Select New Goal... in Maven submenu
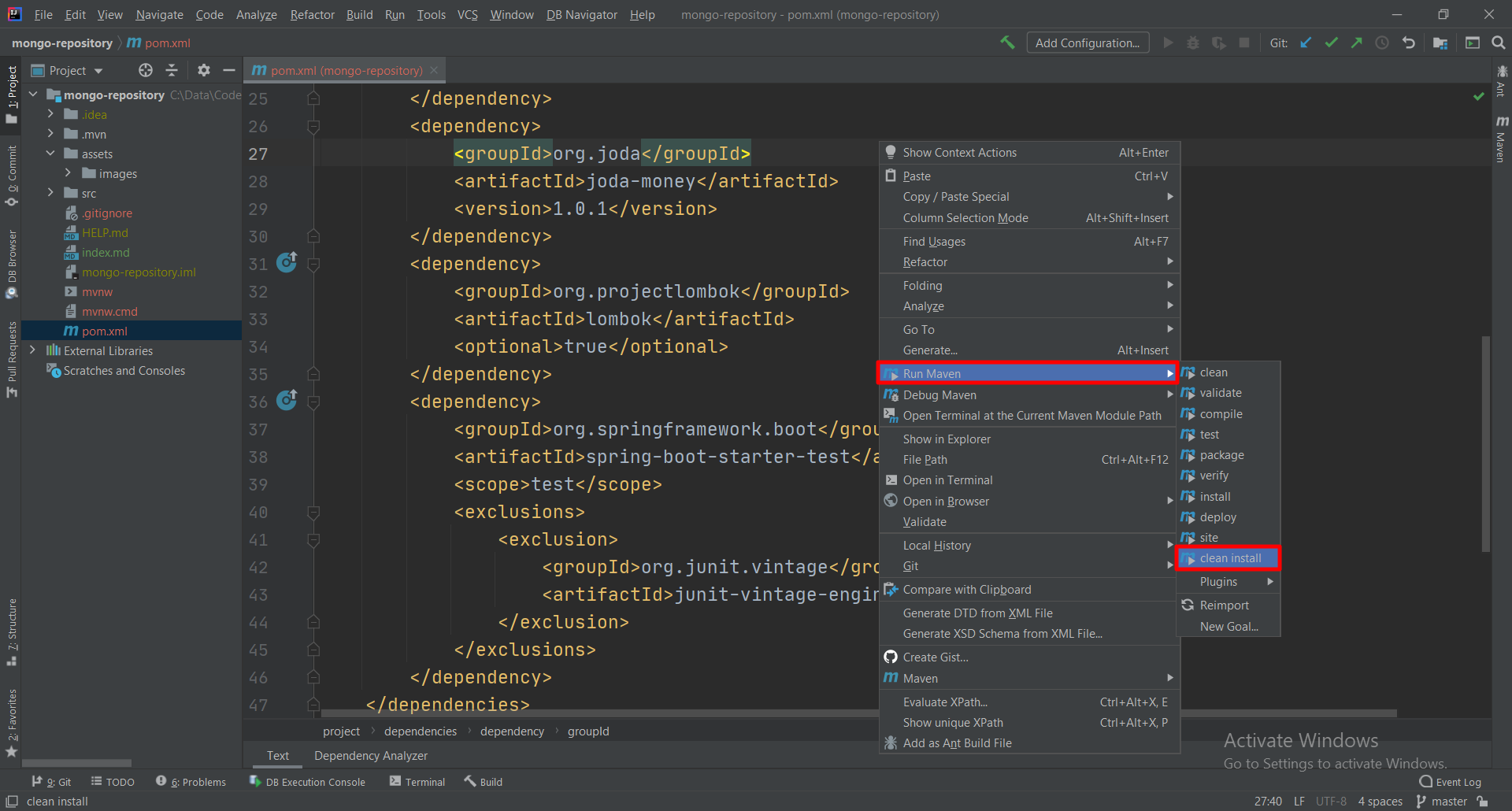Screen dimensions: 1512x811 (x=1228, y=627)
